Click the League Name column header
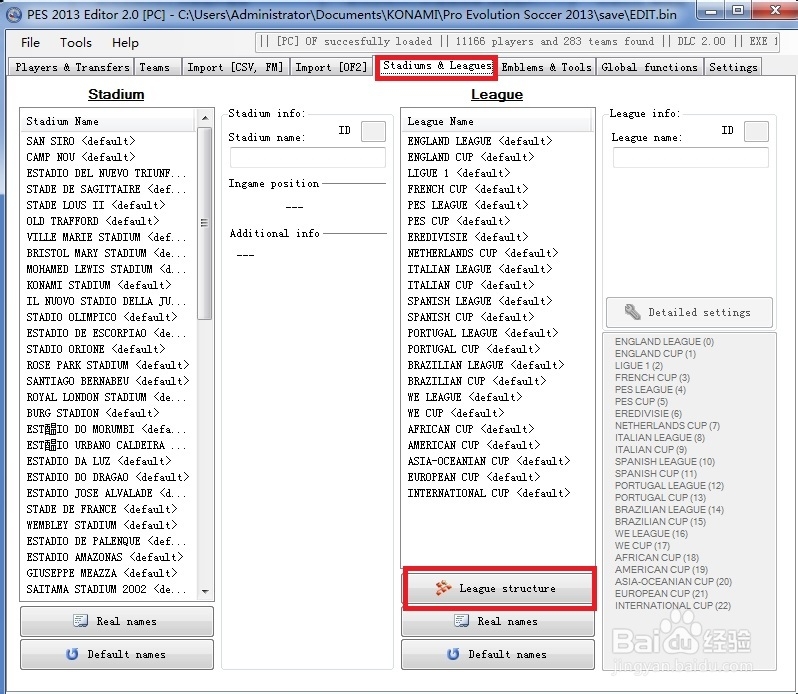Screen dimensions: 798x694 point(498,121)
